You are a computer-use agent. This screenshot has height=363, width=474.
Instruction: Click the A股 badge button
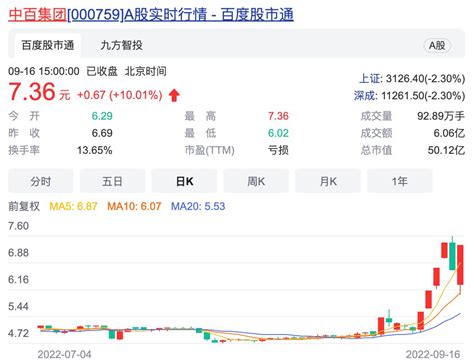tap(437, 46)
